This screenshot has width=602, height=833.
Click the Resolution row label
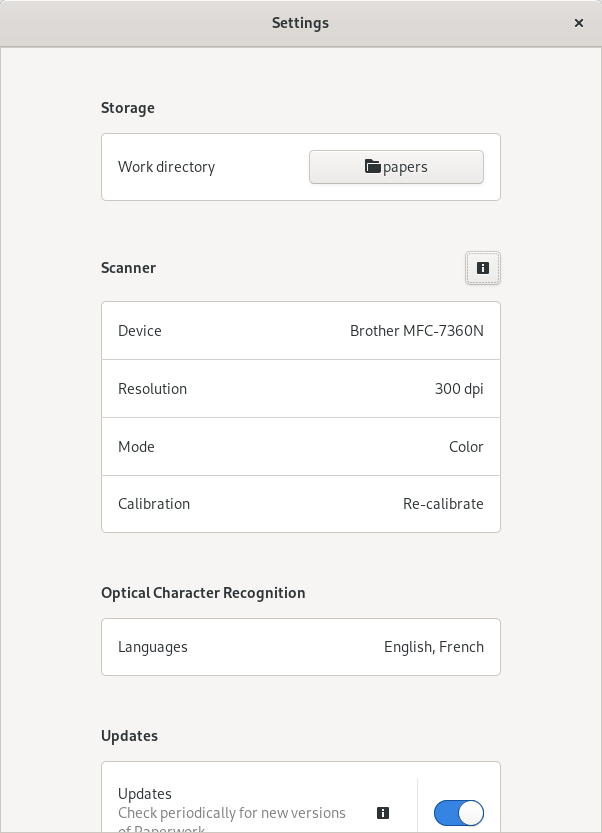click(x=152, y=389)
